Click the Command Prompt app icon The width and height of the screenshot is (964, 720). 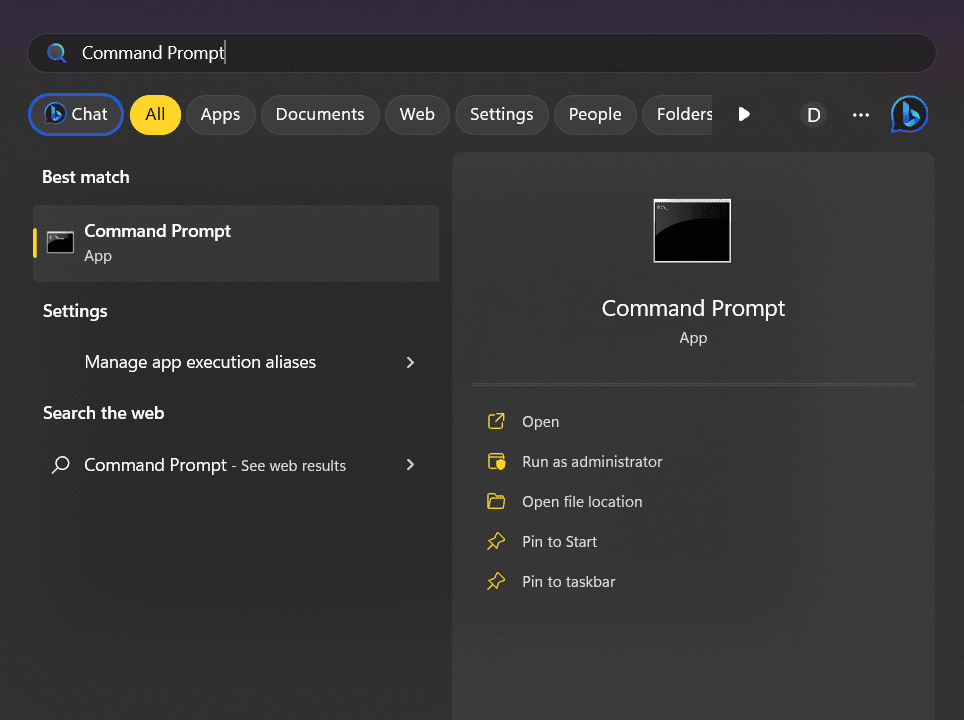[60, 241]
